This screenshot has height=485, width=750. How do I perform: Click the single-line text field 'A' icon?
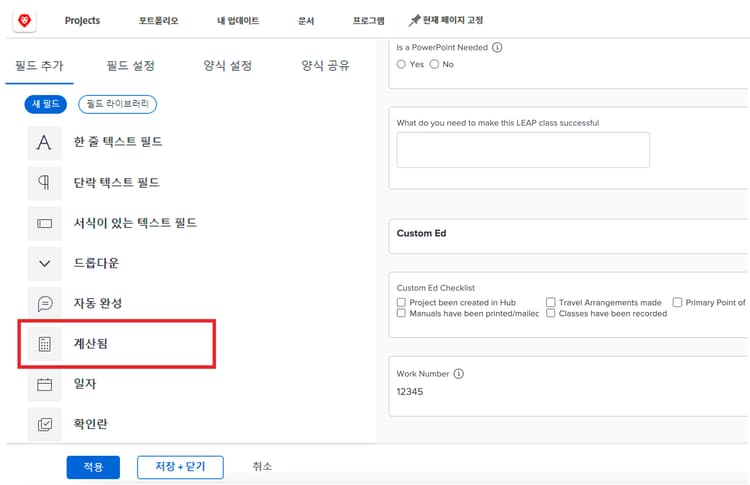[44, 143]
